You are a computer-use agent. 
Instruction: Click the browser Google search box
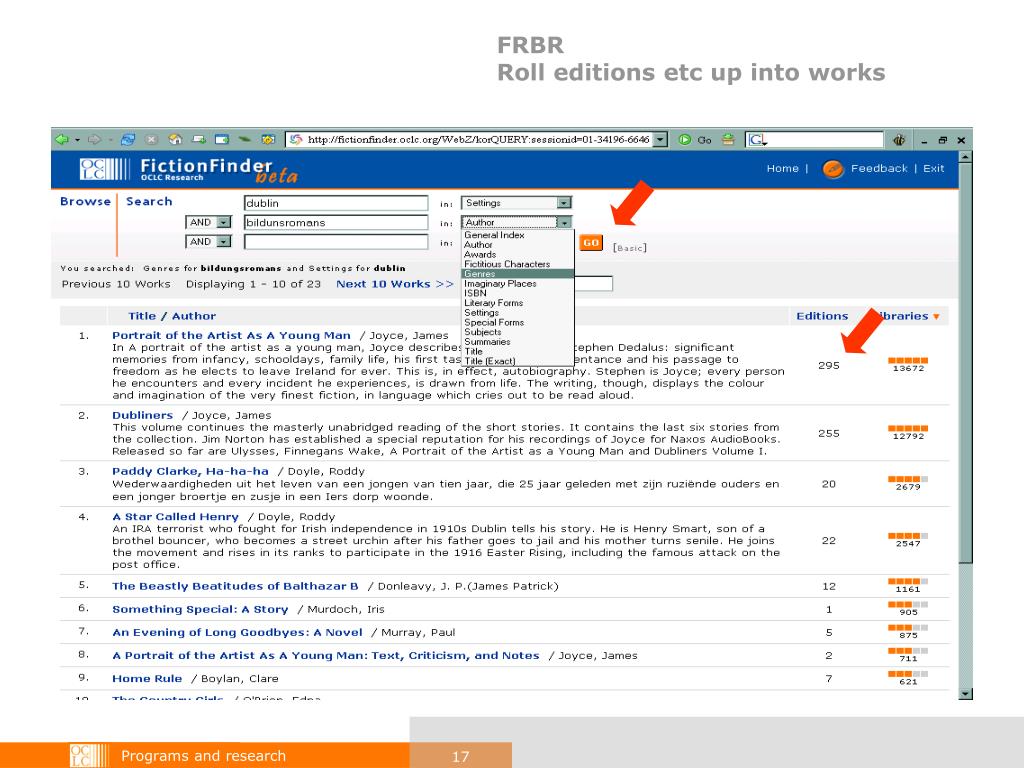814,140
